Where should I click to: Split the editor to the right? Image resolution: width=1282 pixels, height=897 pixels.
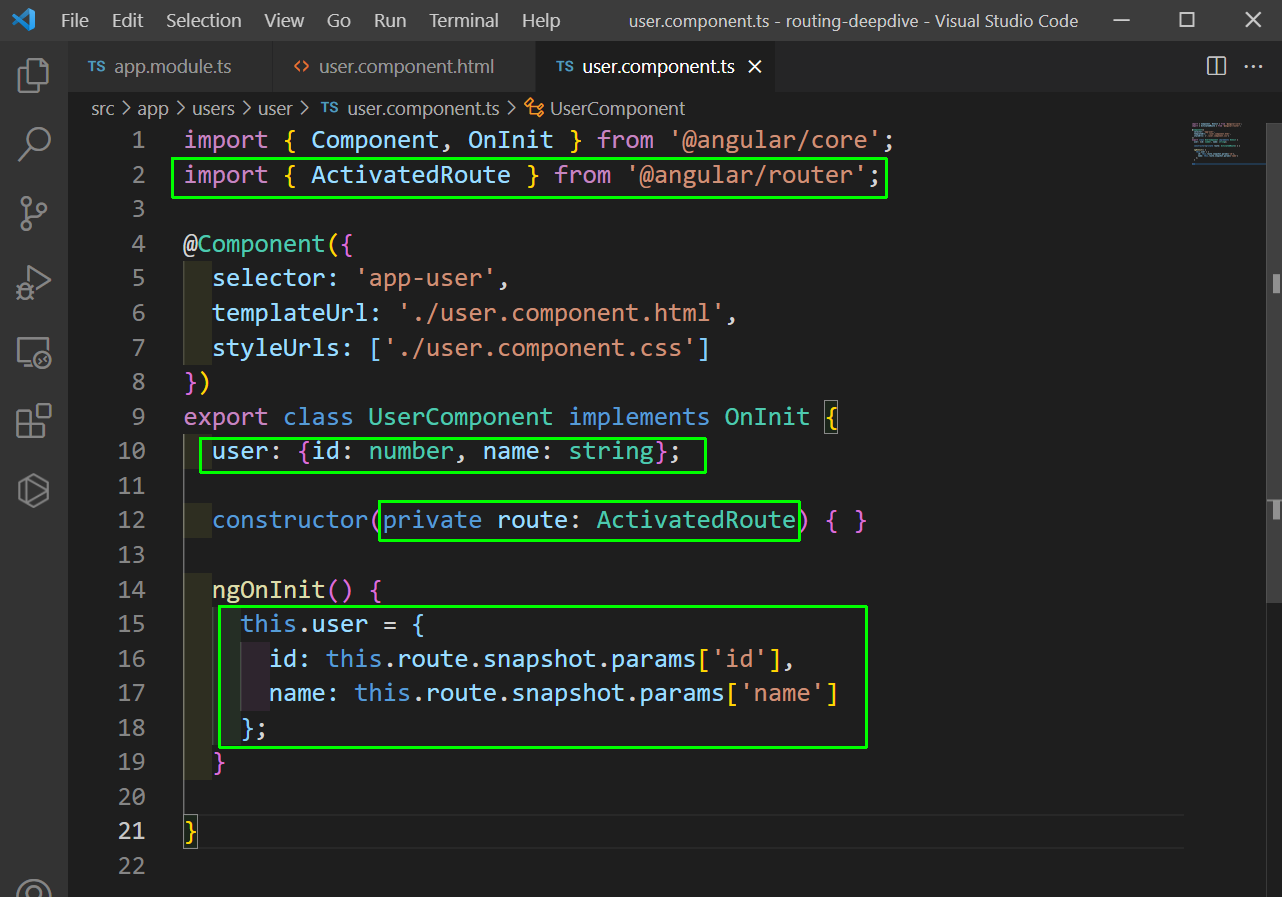pos(1216,66)
